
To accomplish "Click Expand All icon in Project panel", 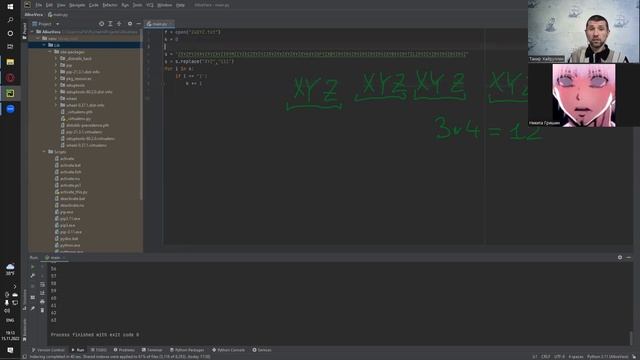I will 110,24.
